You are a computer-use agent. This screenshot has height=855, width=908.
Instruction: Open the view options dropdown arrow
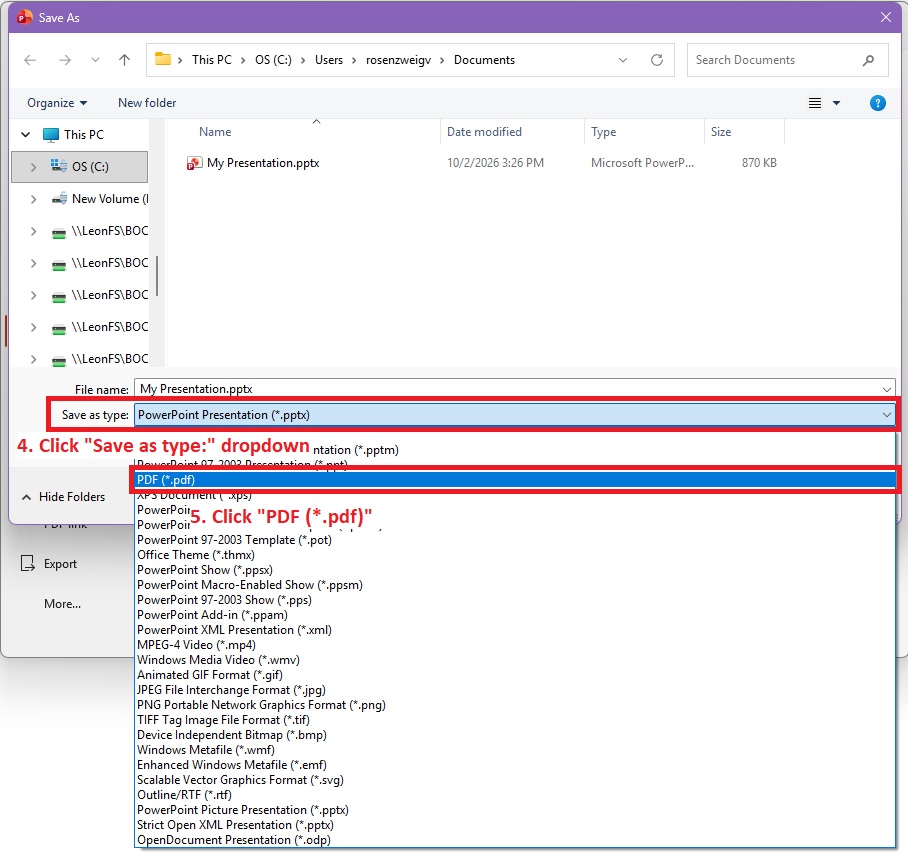[836, 103]
